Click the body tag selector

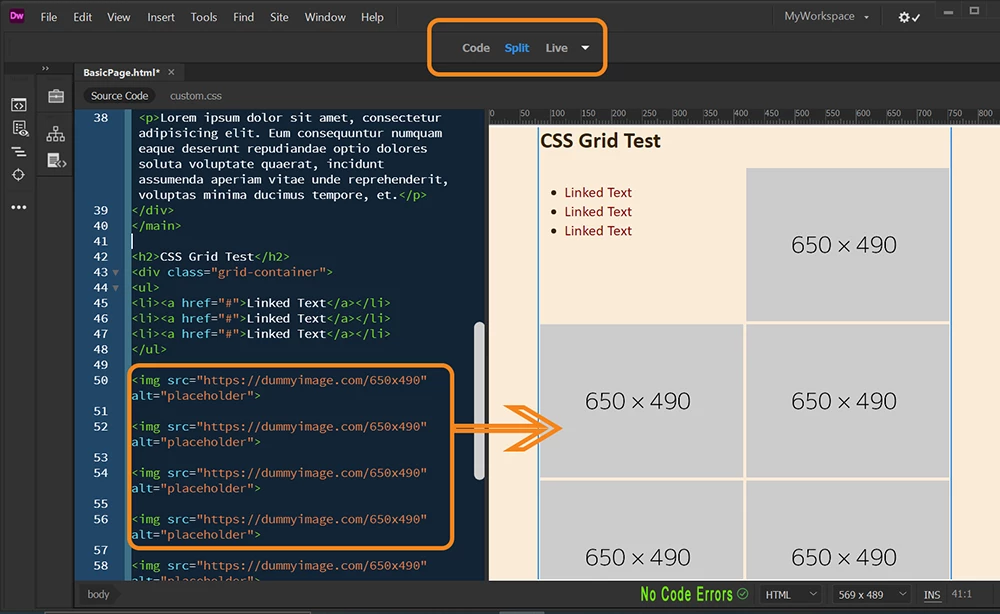pos(98,594)
